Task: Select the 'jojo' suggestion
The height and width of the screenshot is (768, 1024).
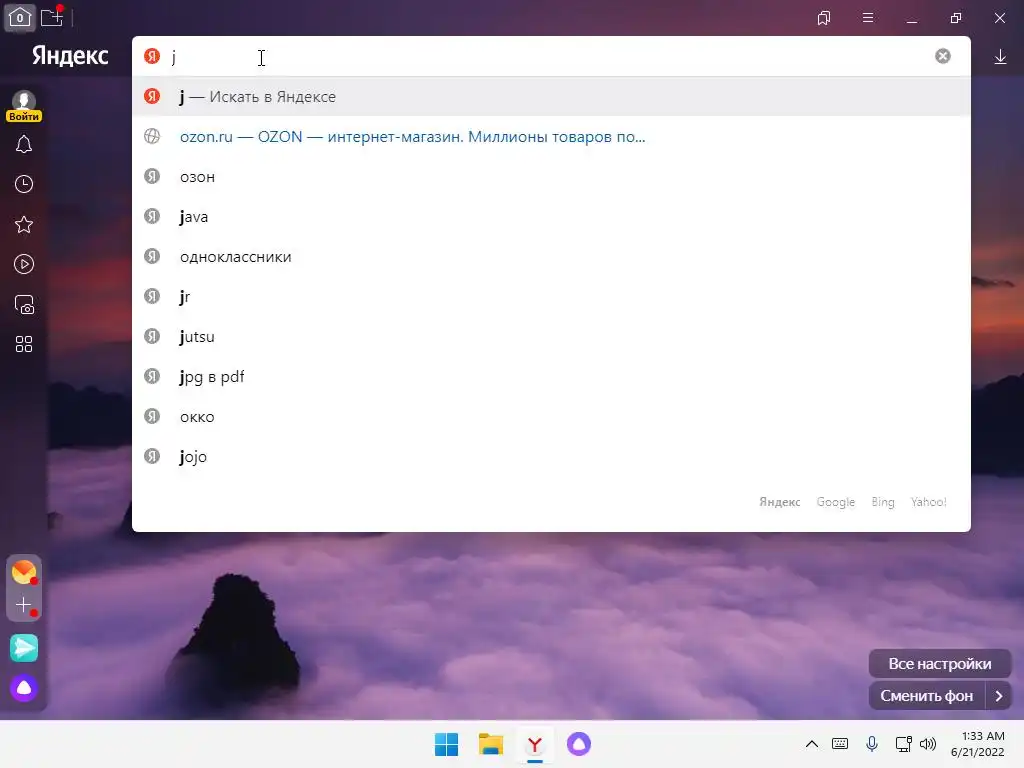Action: [551, 456]
